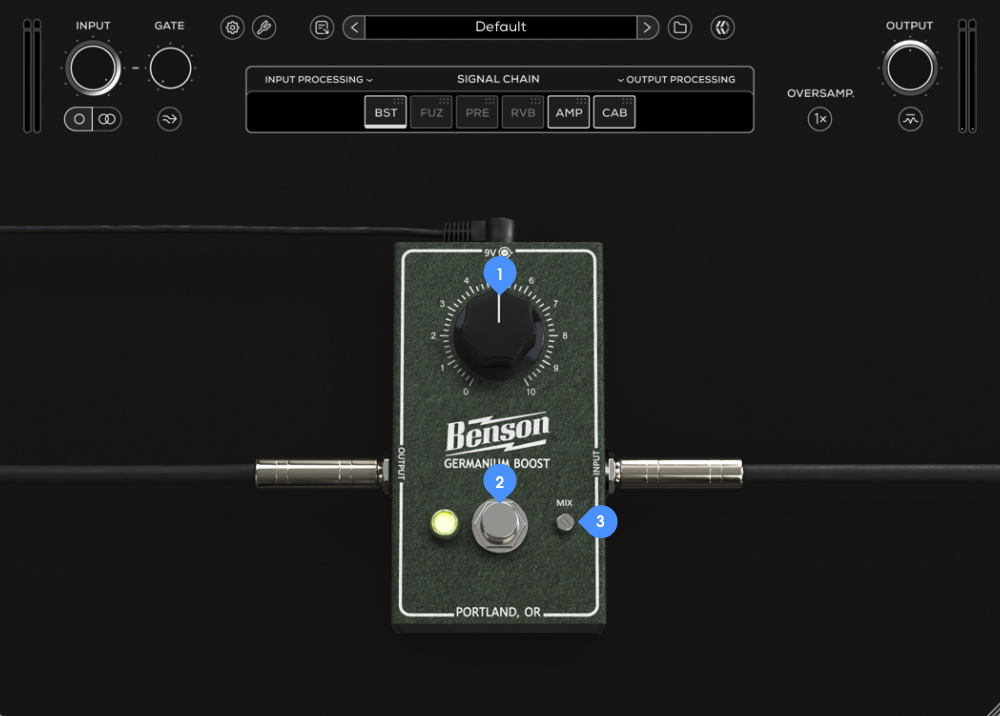Toggle the output limiter icon under OUTPUT
The width and height of the screenshot is (1000, 716).
pyautogui.click(x=910, y=119)
